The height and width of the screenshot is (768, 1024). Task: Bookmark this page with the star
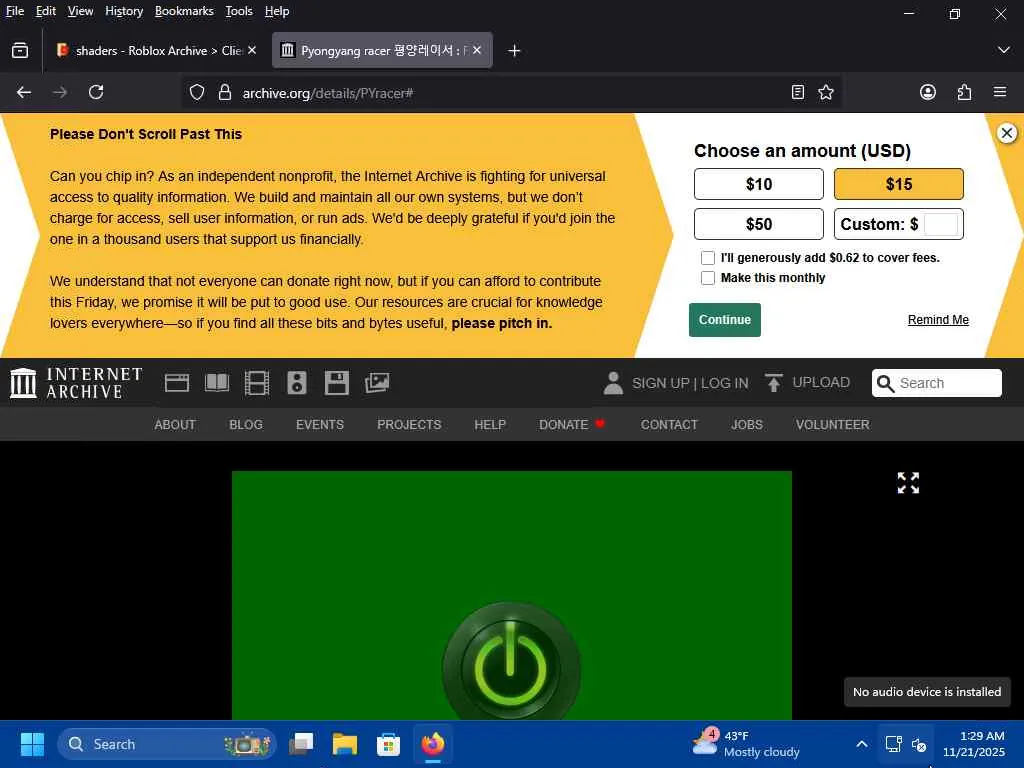tap(825, 92)
